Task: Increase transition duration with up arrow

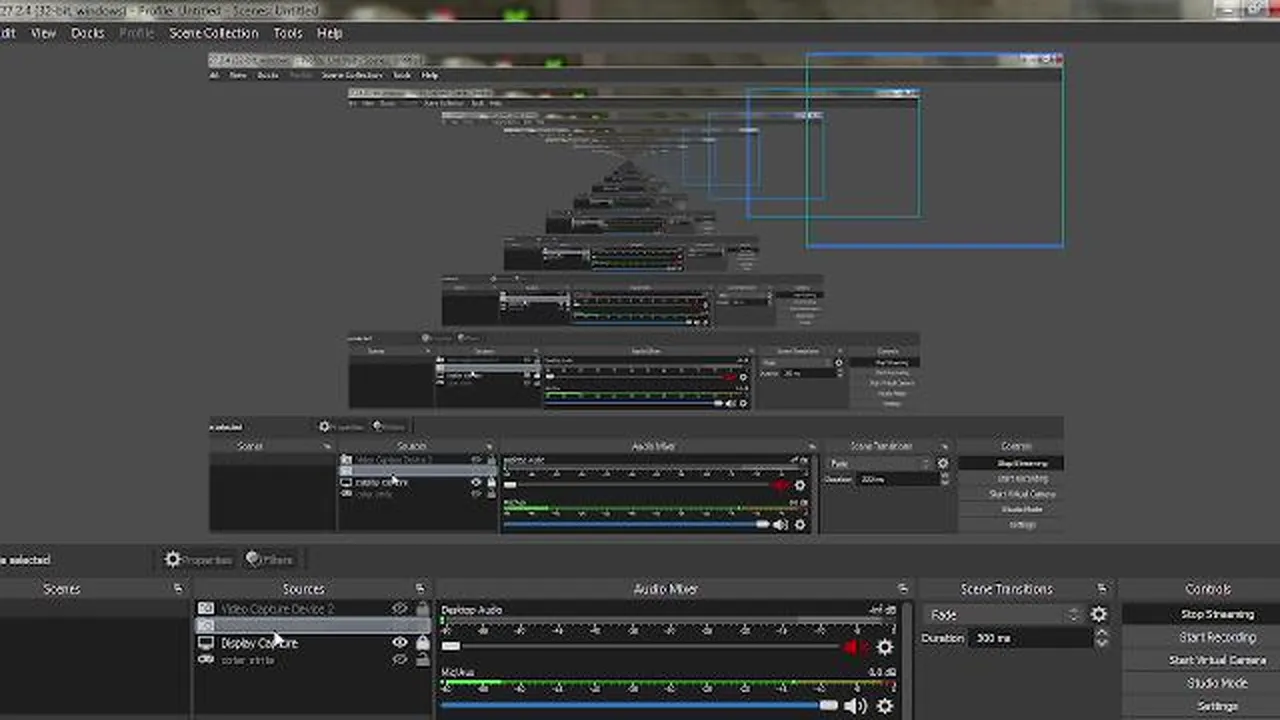Action: 1101,633
